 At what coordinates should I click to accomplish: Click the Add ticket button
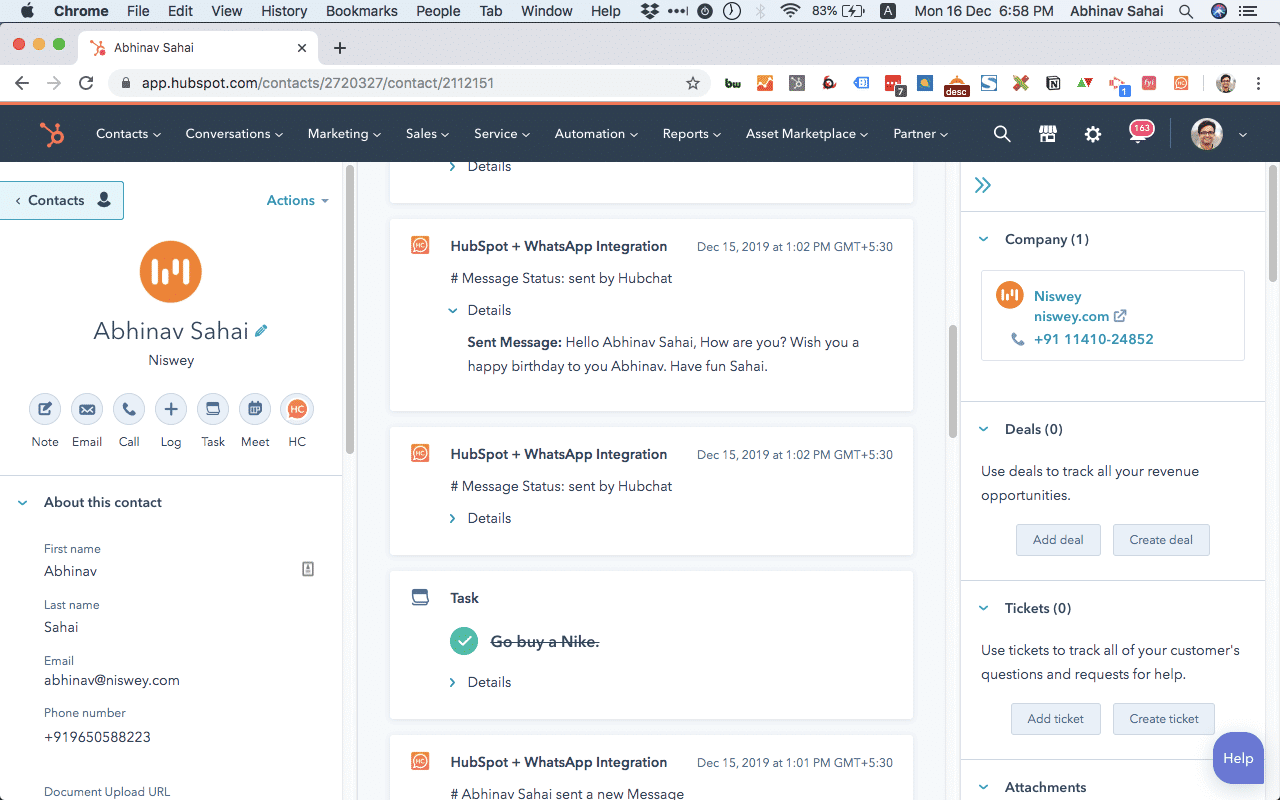(x=1056, y=719)
